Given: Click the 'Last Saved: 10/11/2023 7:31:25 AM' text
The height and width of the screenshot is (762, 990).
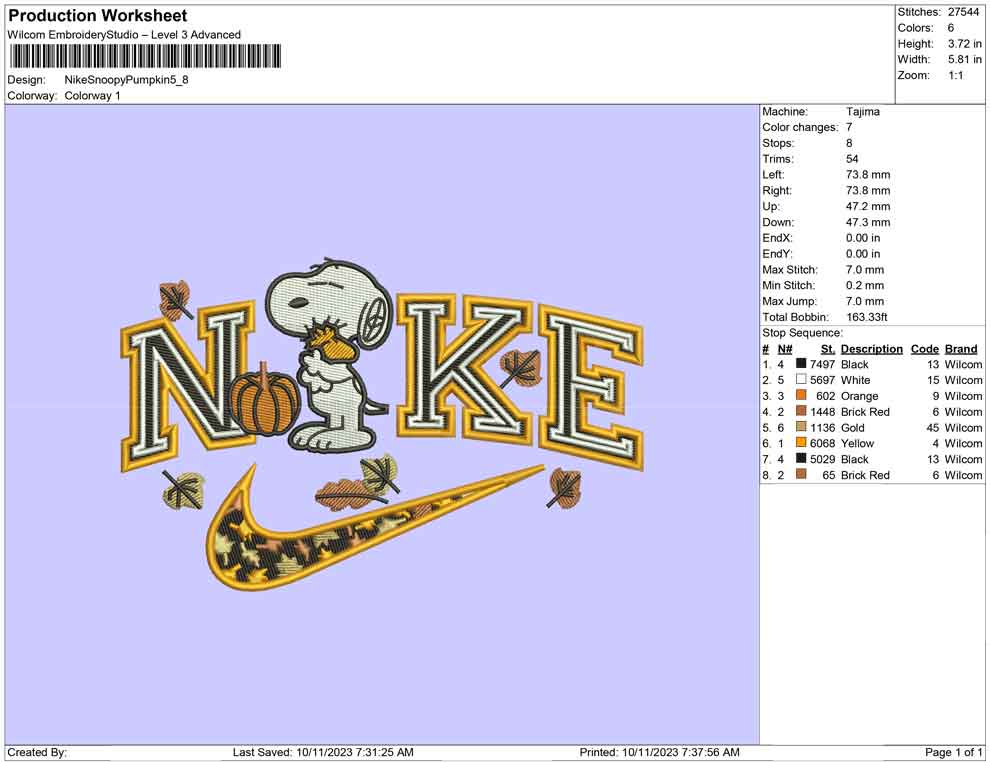Looking at the screenshot, I should 323,752.
